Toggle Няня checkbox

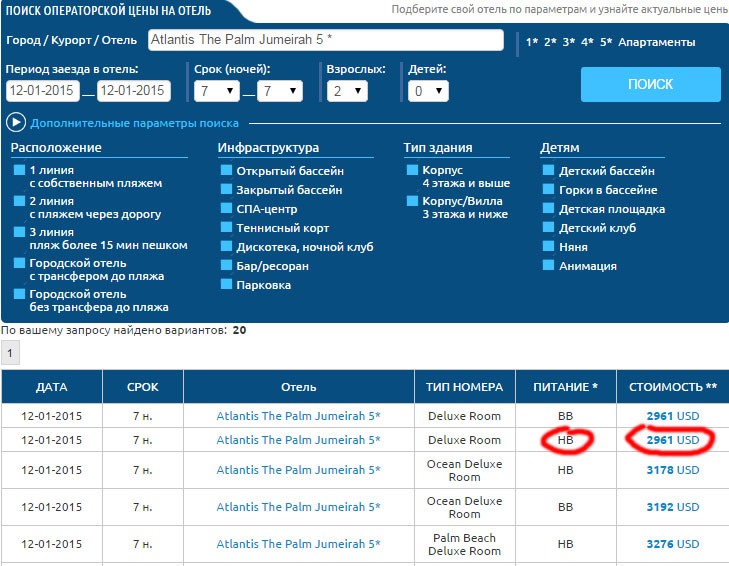[x=549, y=246]
